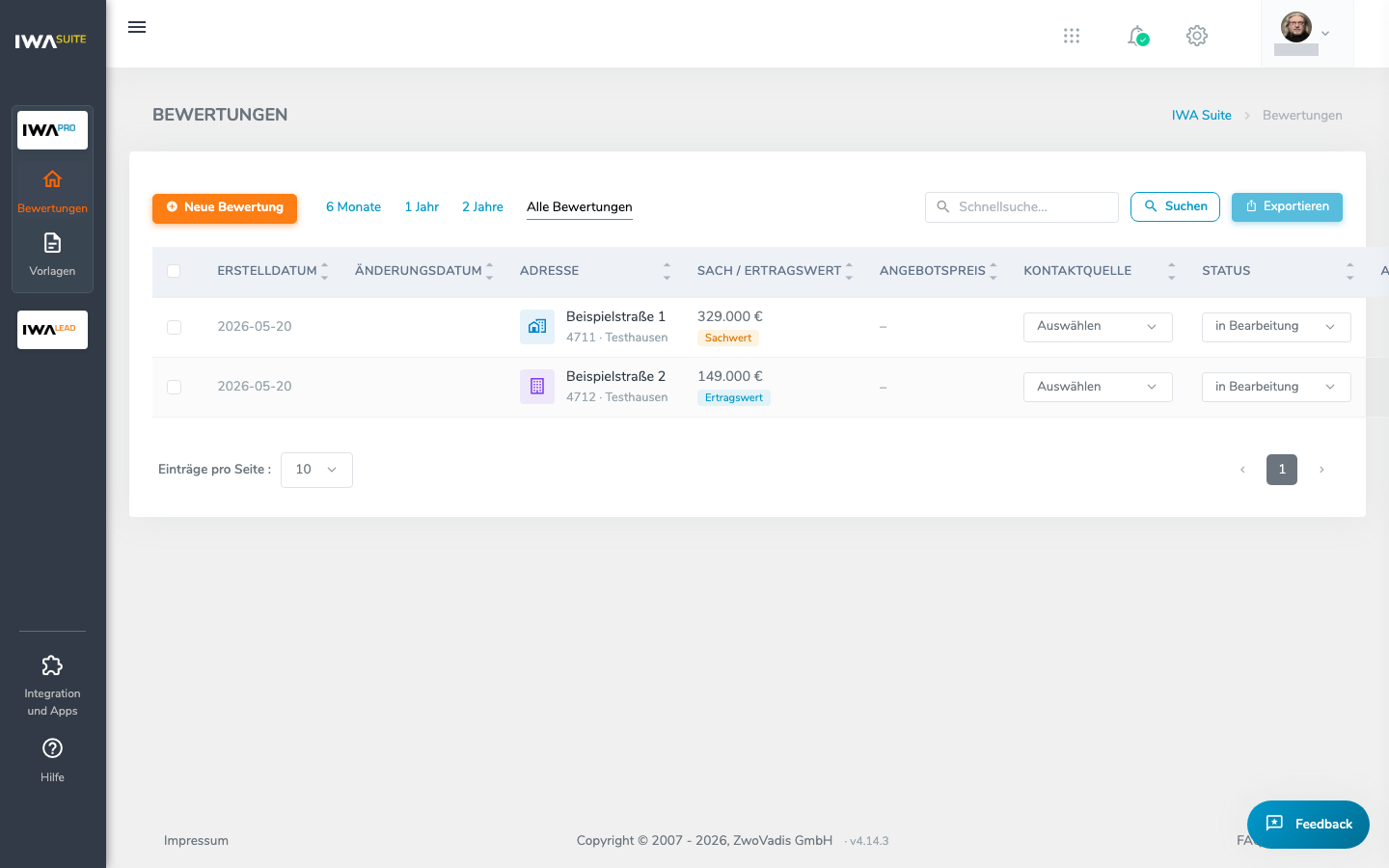Open Vorlagen document icon in sidebar
The width and height of the screenshot is (1389, 868).
pyautogui.click(x=52, y=242)
